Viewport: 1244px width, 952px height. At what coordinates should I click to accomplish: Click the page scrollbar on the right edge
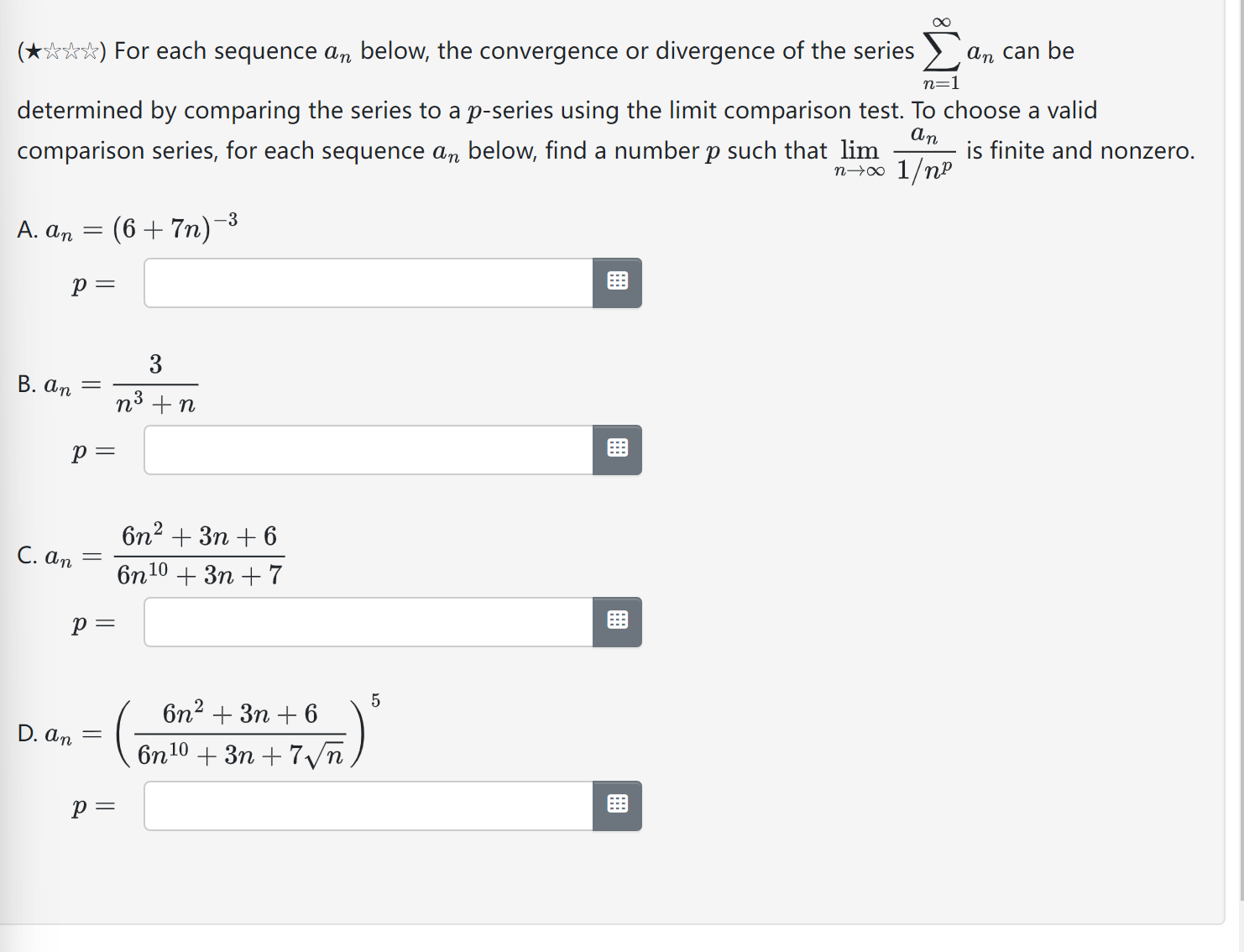(x=1238, y=336)
